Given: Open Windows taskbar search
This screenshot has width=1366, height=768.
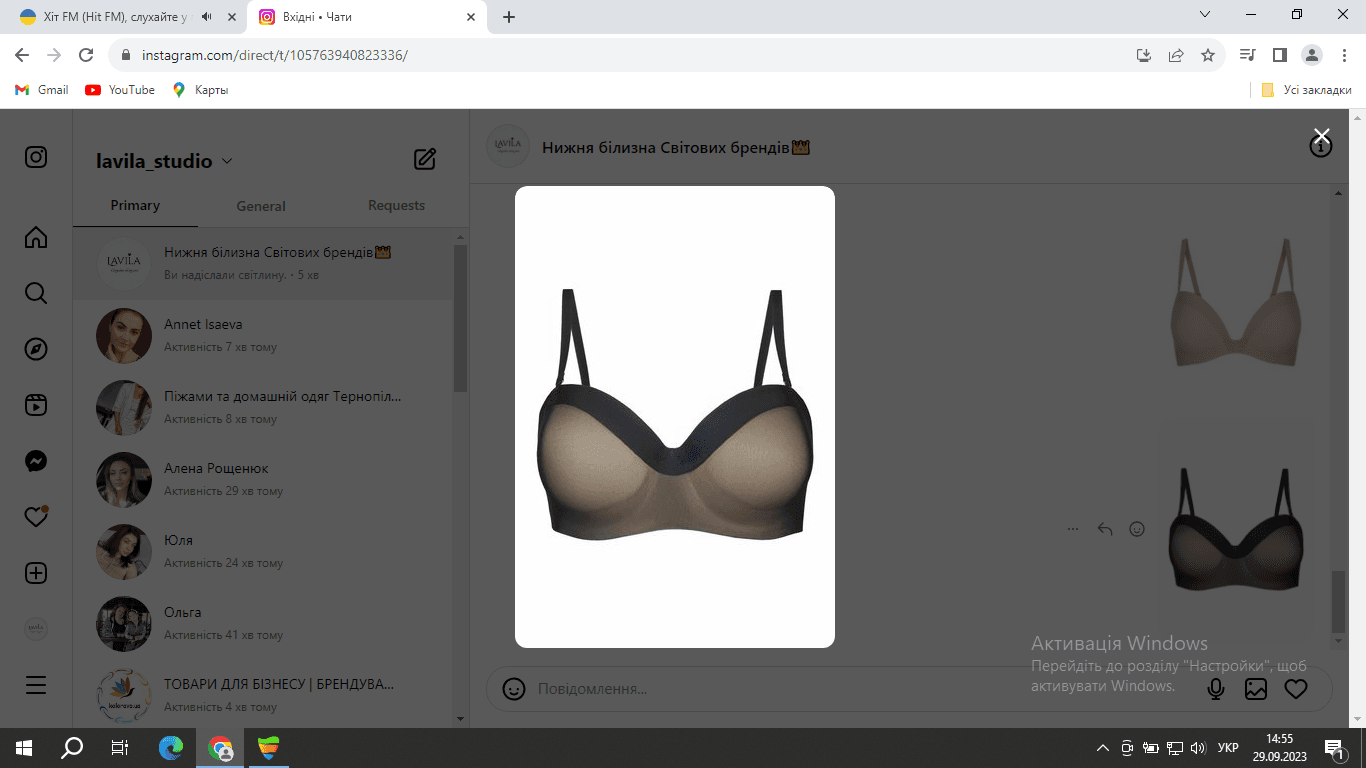Looking at the screenshot, I should click(x=72, y=747).
